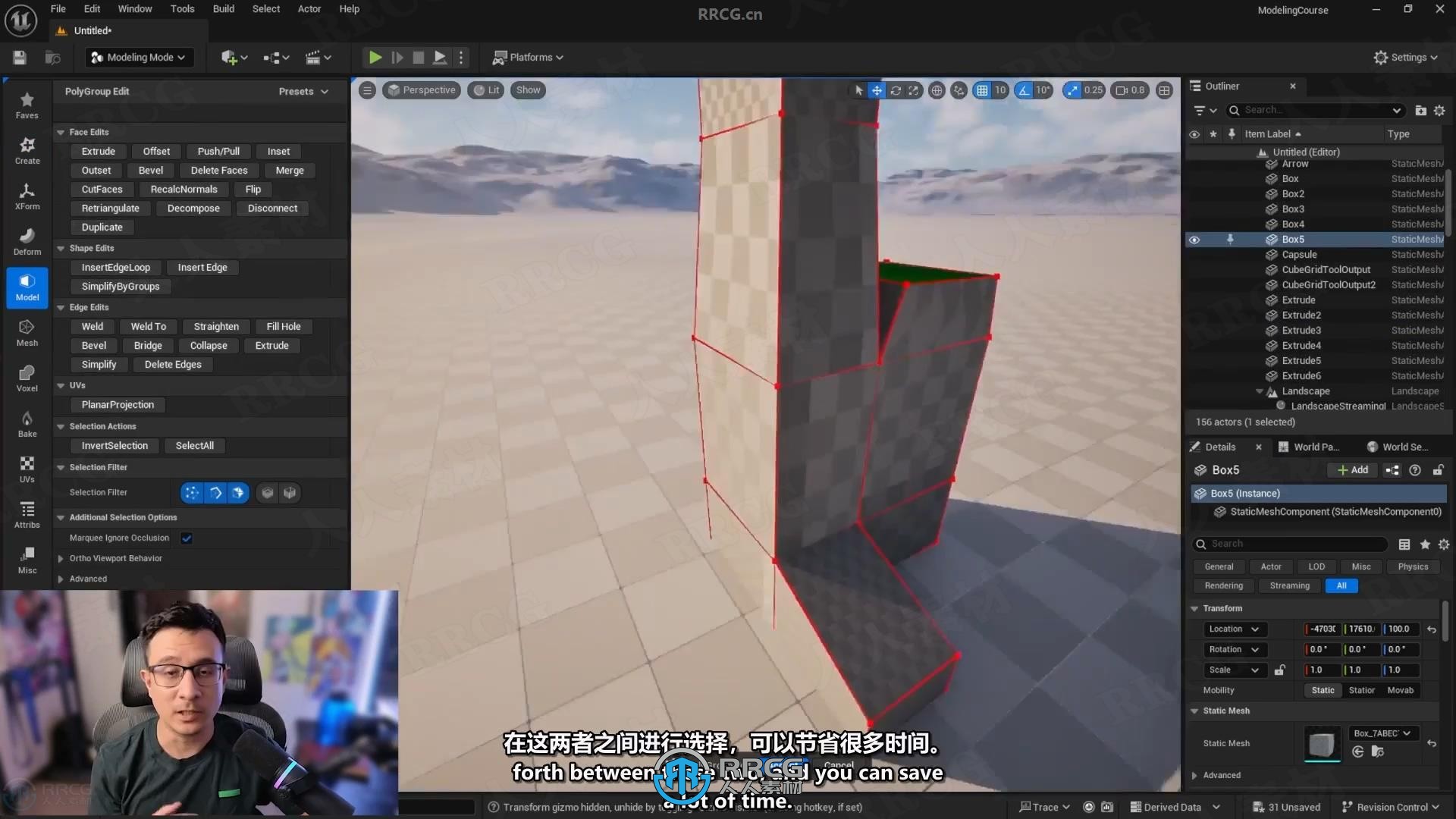The width and height of the screenshot is (1456, 819).
Task: Open the Attribs tool category
Action: click(27, 515)
